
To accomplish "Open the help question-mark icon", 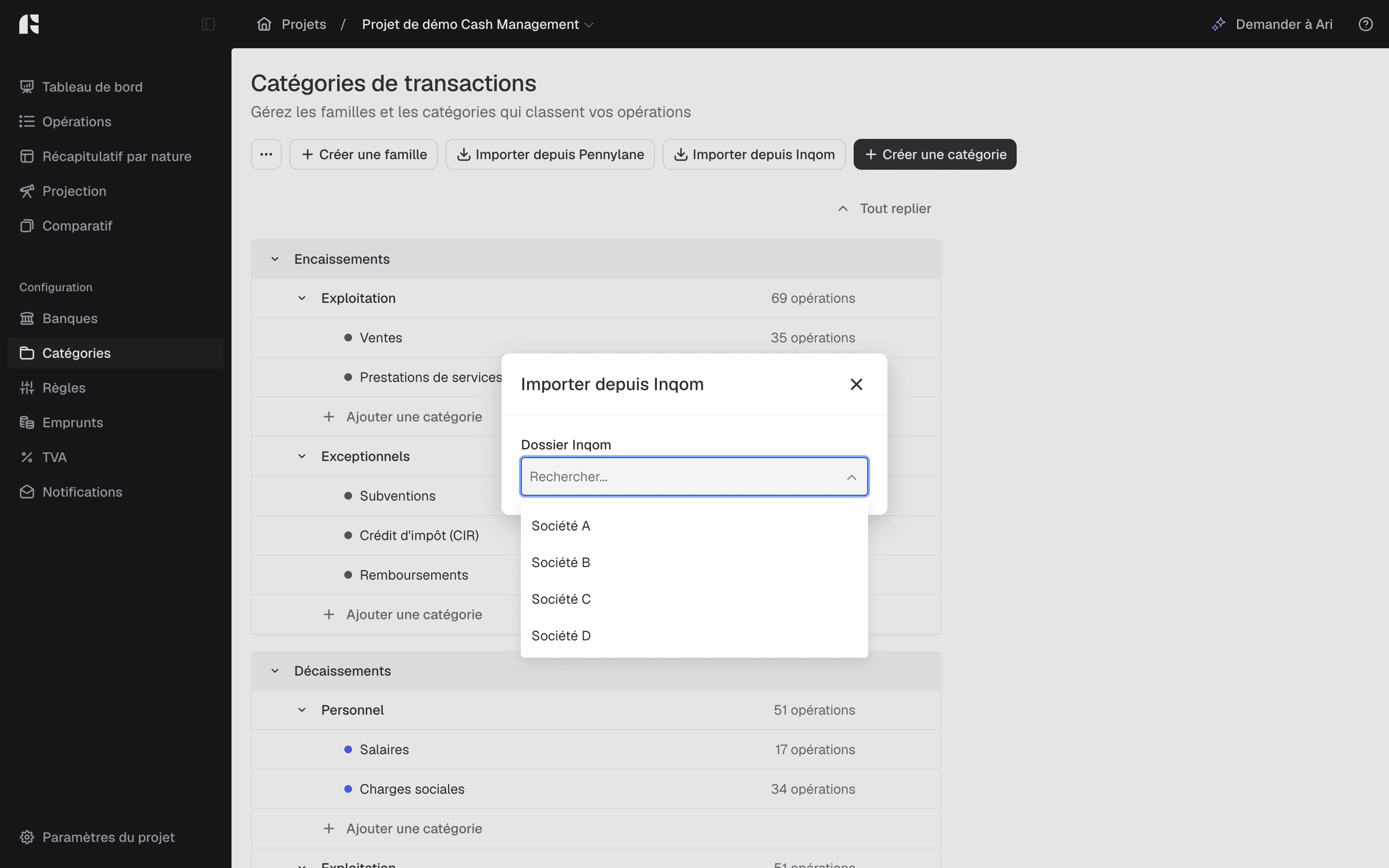I will (x=1365, y=24).
